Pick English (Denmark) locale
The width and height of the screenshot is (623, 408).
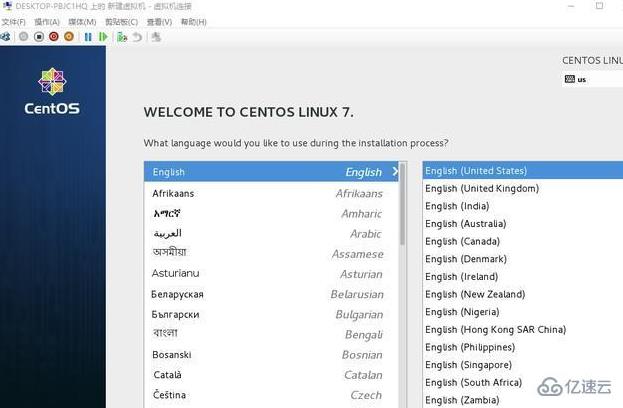[523, 259]
